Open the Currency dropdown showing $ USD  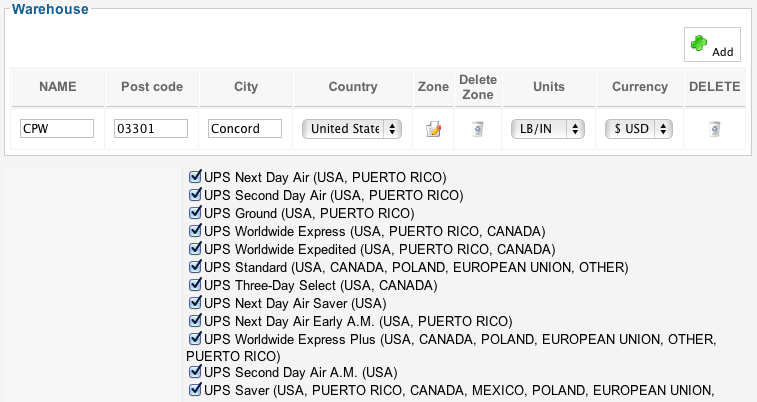(639, 129)
